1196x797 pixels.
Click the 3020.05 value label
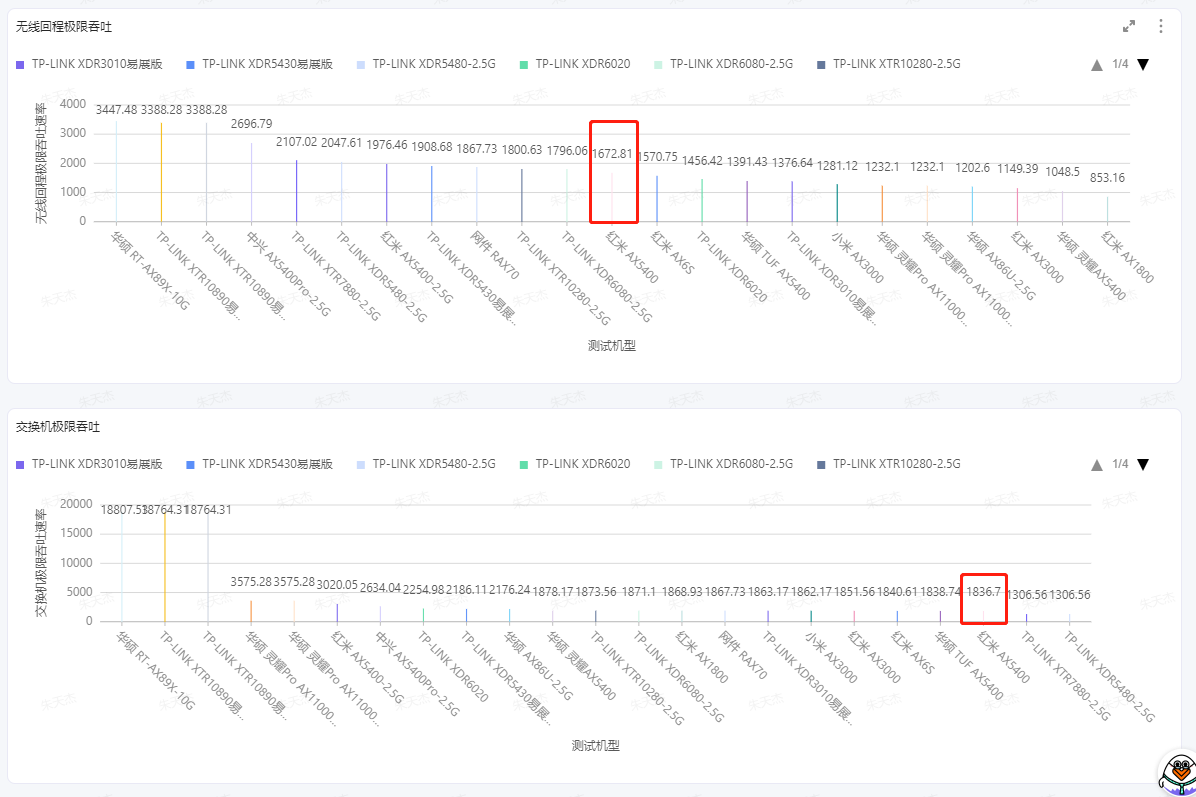point(337,585)
